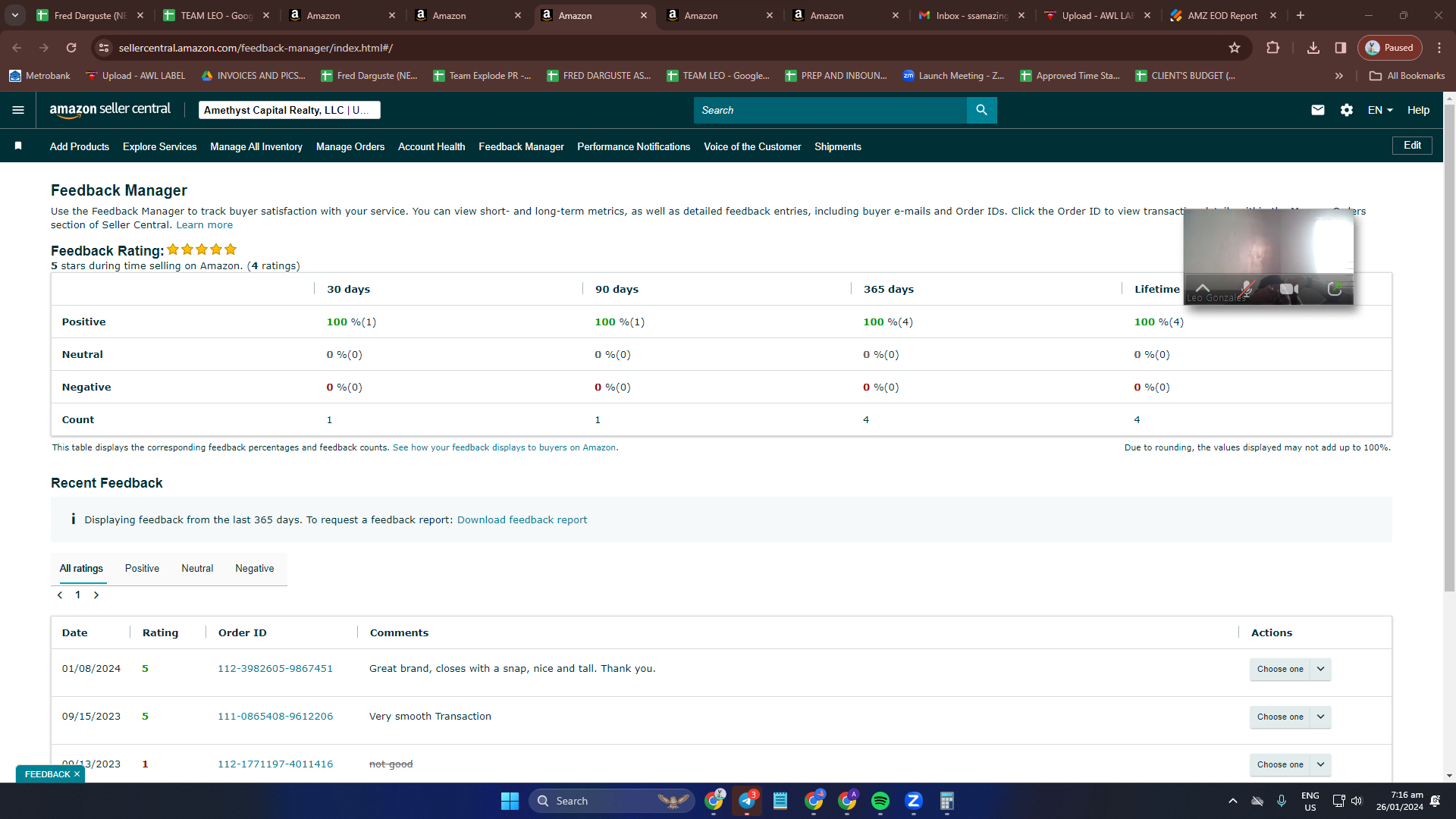Unmute the microphone in the Zoom overlay
The width and height of the screenshot is (1456, 819).
tap(1247, 289)
